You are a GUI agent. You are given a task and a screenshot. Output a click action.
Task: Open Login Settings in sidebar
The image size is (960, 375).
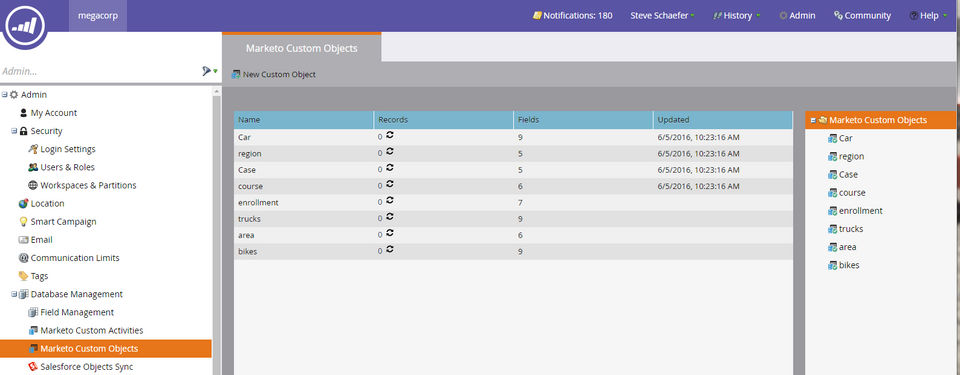pos(68,149)
